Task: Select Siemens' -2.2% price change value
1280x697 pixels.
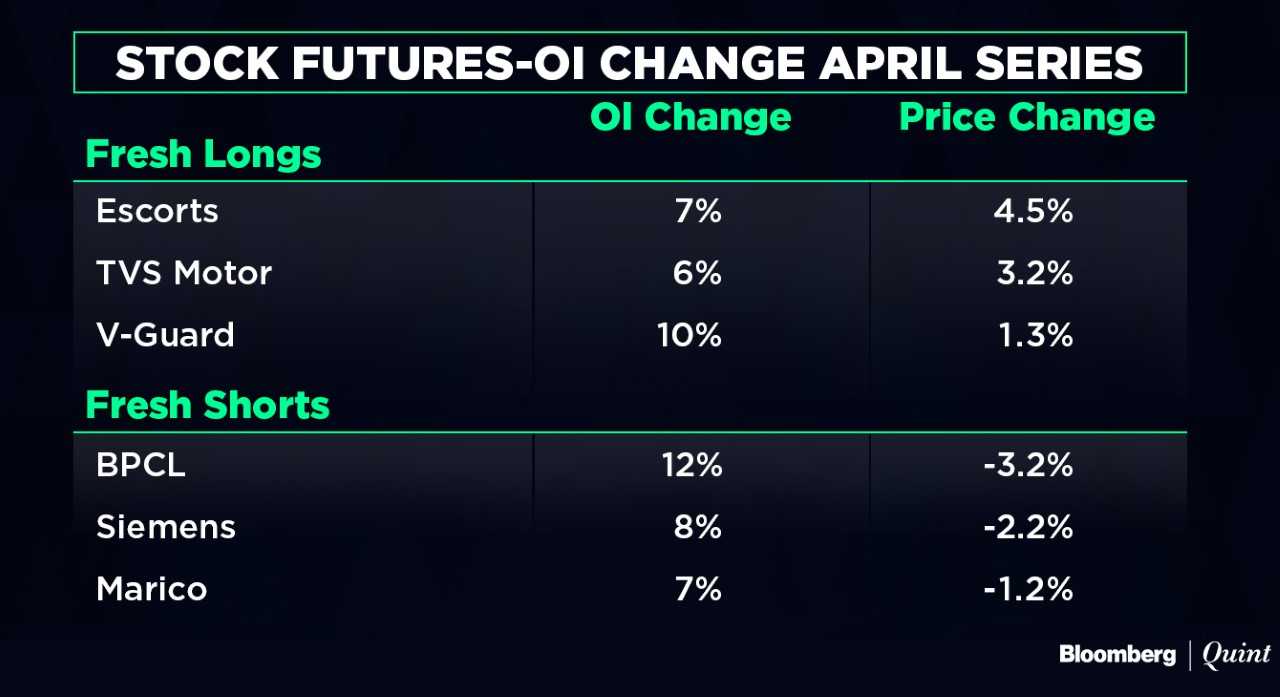Action: tap(1027, 527)
